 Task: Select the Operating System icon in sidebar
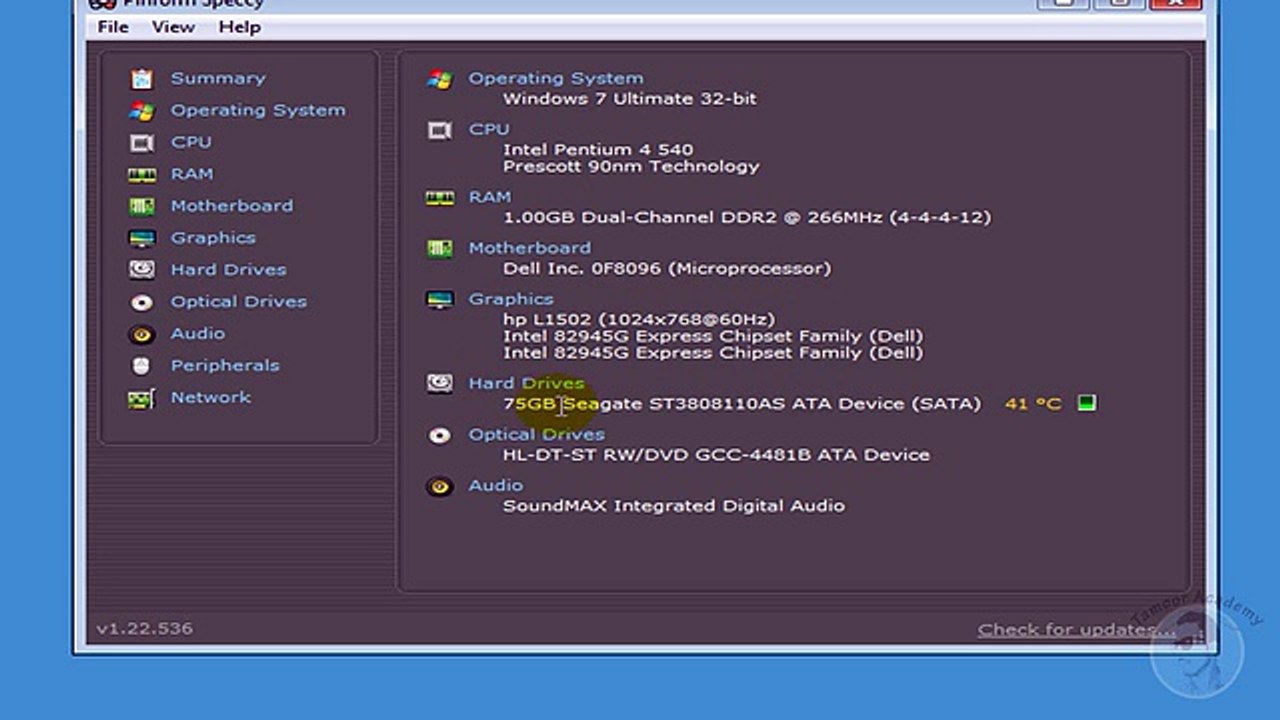coord(142,110)
